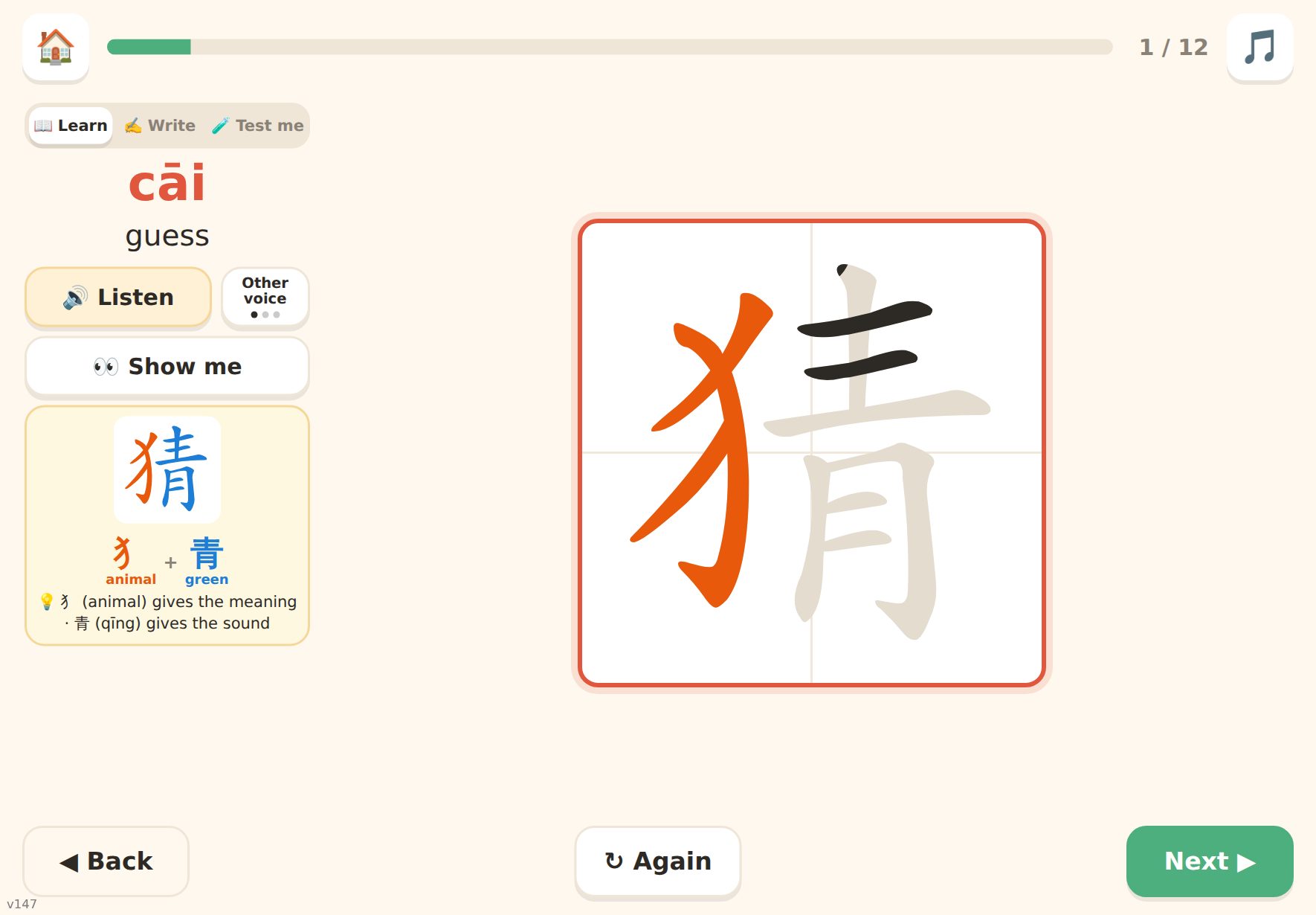Go to the home screen via house icon
The width and height of the screenshot is (1316, 915).
56,47
